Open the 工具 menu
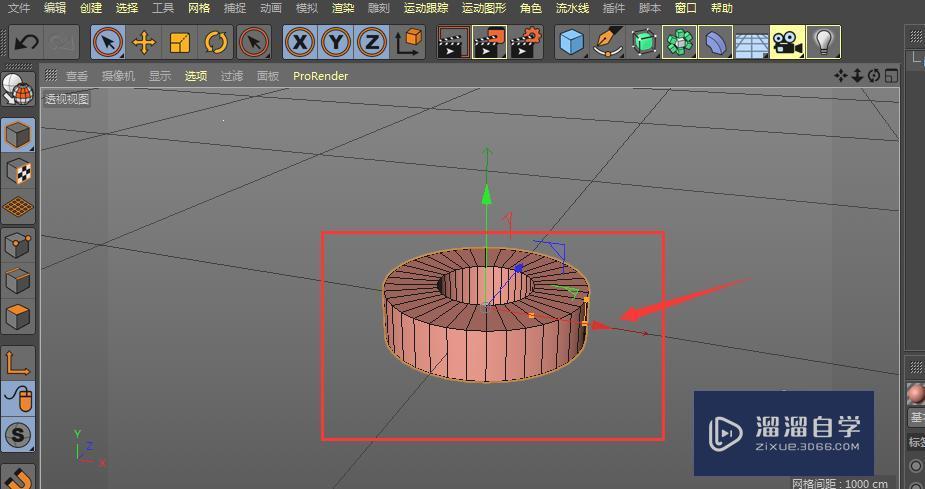 click(x=163, y=8)
